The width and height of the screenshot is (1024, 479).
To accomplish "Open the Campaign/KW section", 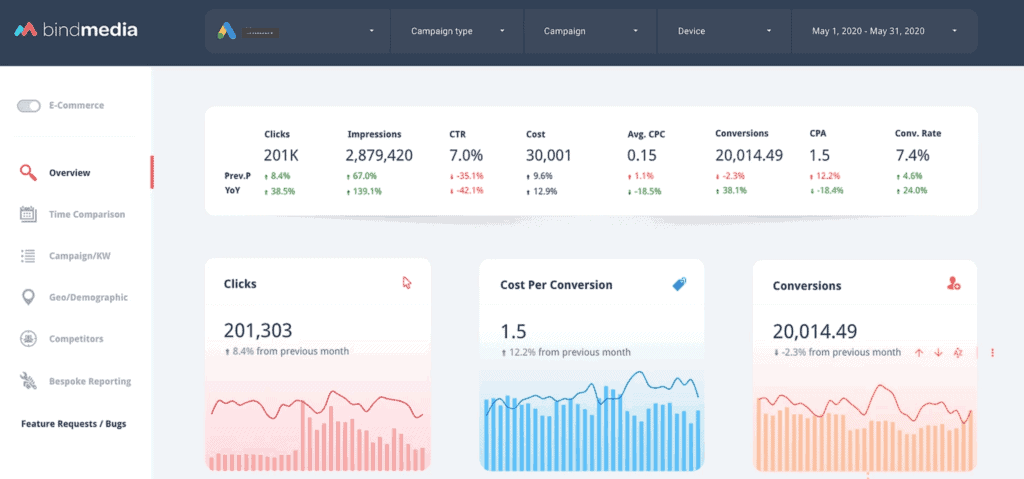I will click(x=80, y=256).
